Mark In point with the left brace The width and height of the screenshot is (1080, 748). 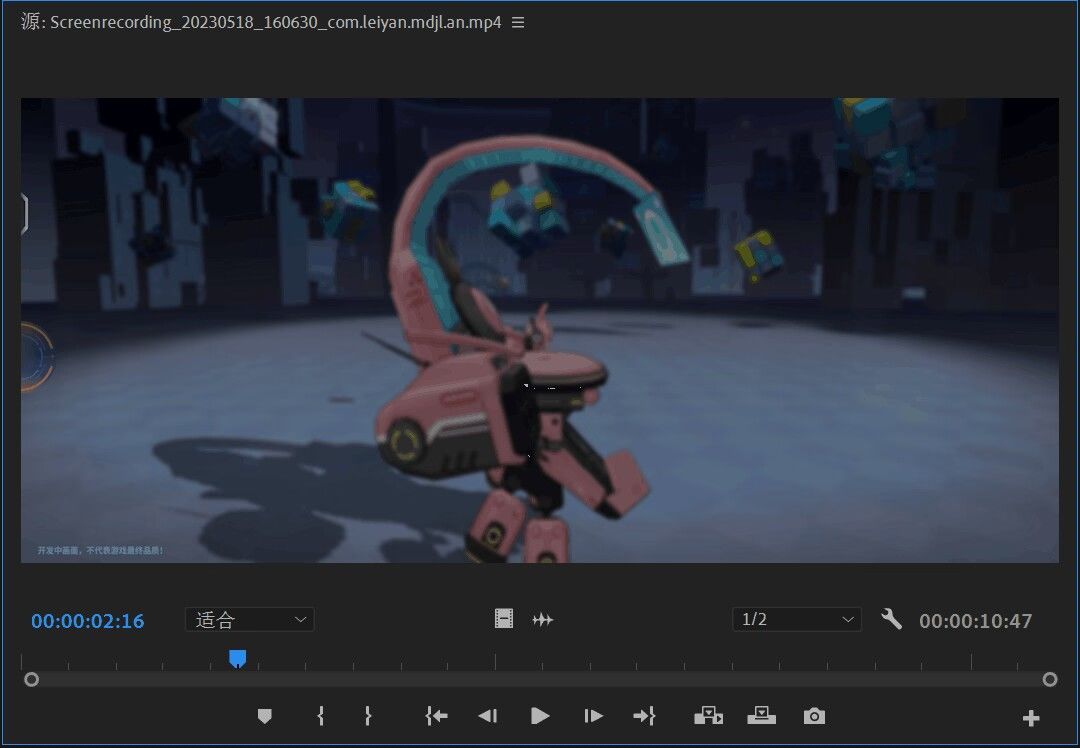[320, 716]
